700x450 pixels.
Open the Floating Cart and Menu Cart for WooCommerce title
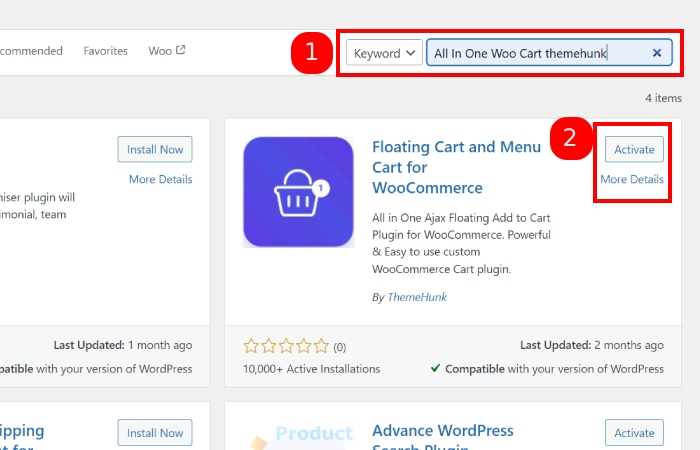pos(456,167)
